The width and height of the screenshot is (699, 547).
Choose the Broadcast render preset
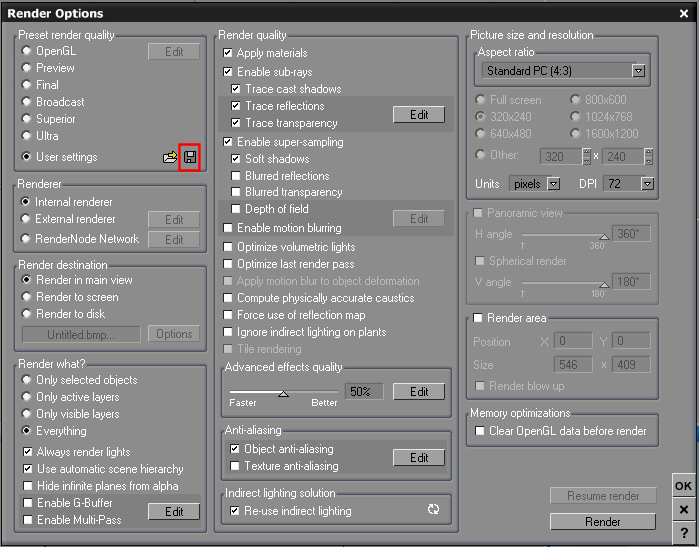[x=26, y=102]
